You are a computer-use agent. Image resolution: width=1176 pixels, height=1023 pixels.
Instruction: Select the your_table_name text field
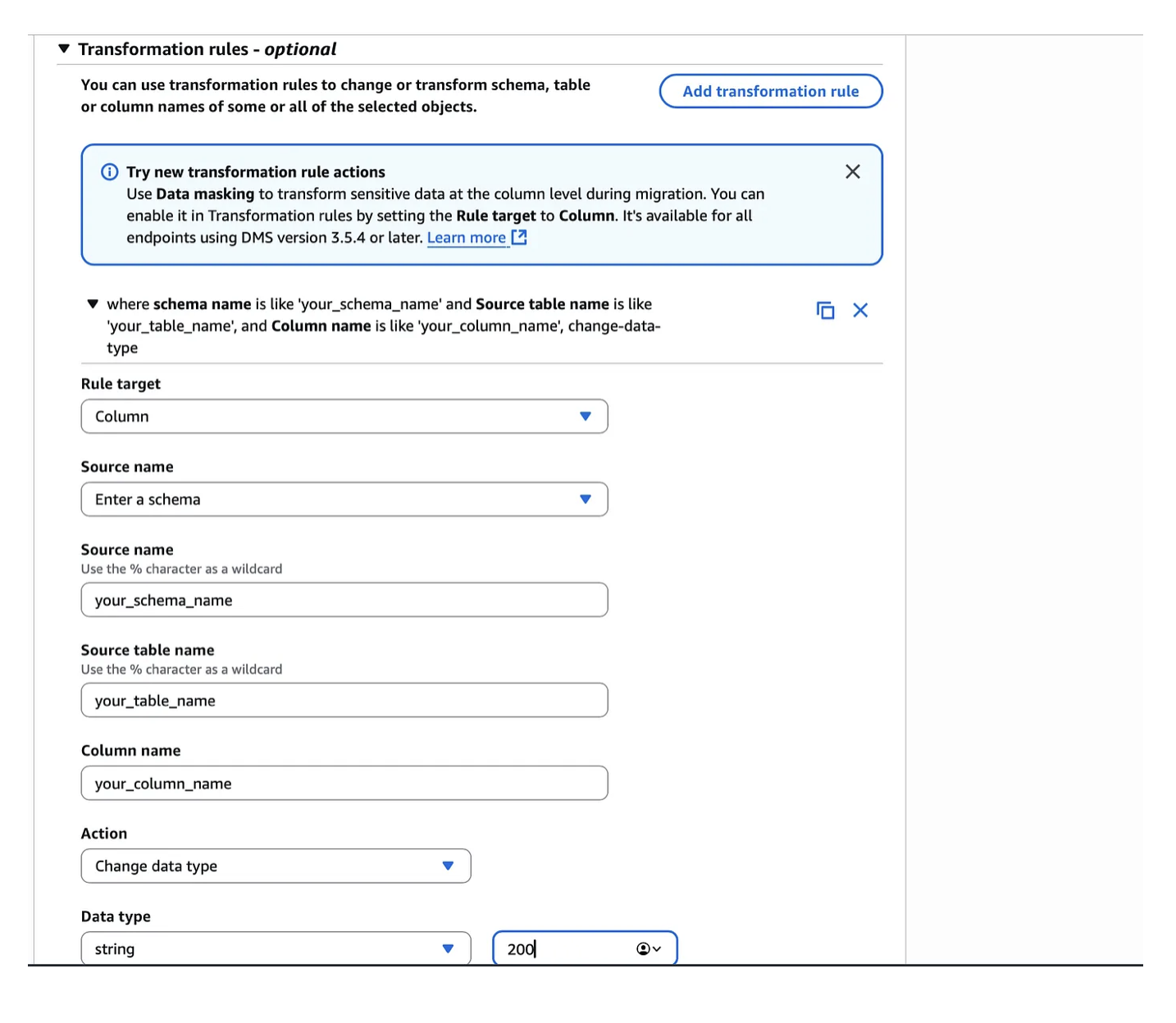pyautogui.click(x=344, y=700)
